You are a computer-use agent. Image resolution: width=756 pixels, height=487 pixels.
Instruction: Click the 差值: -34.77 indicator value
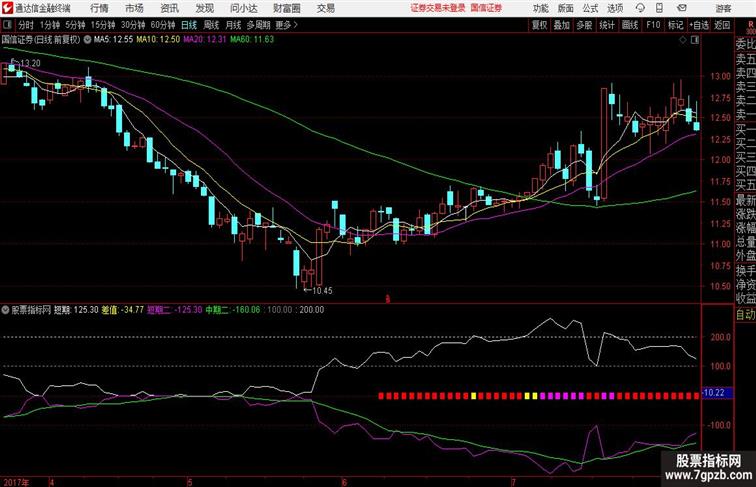122,310
